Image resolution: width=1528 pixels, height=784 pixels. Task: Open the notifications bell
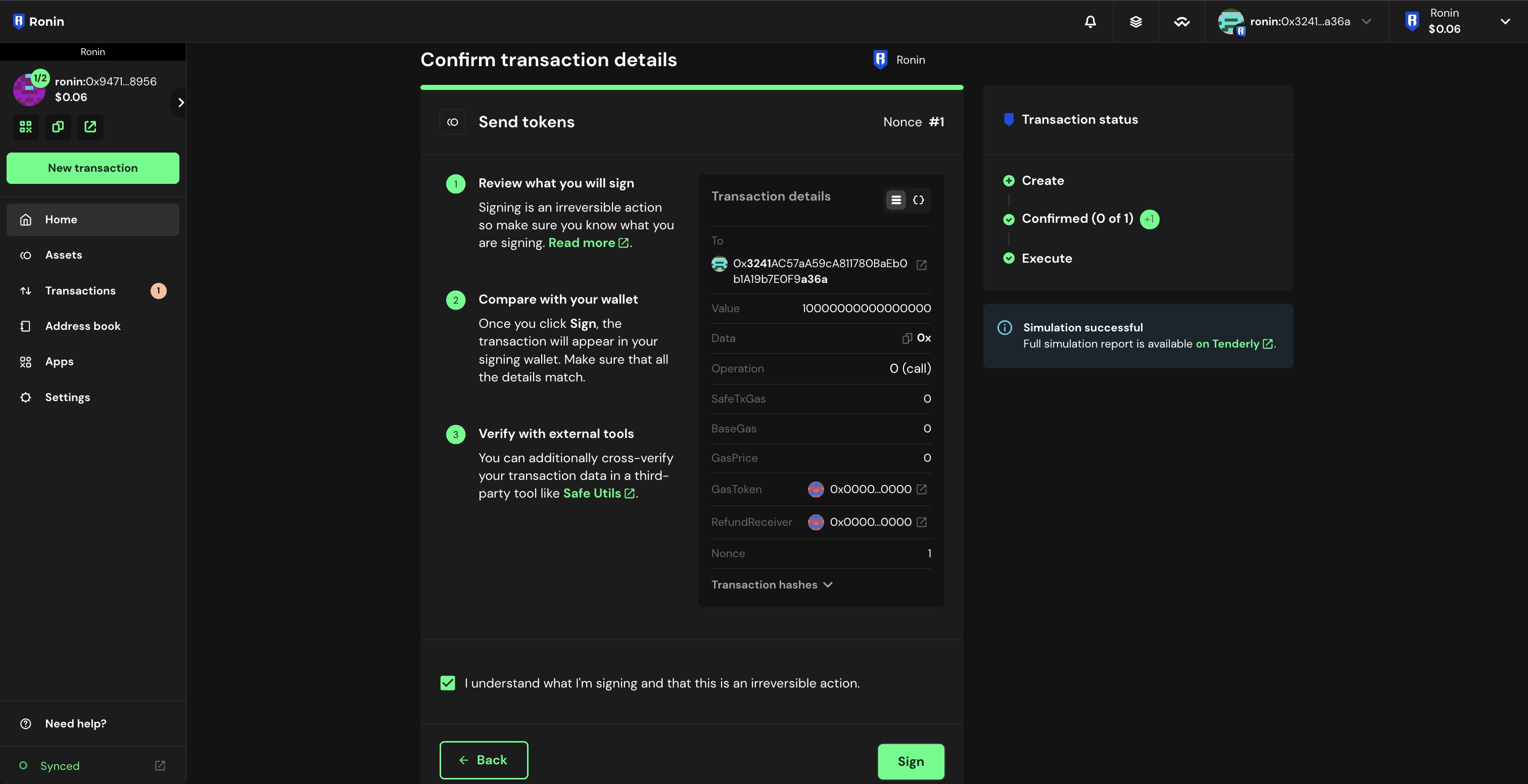[x=1090, y=21]
